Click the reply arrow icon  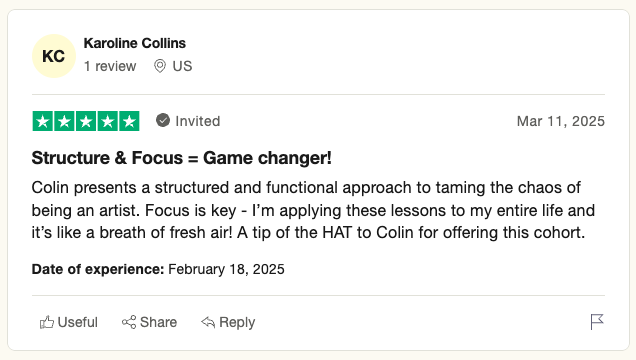pos(208,322)
